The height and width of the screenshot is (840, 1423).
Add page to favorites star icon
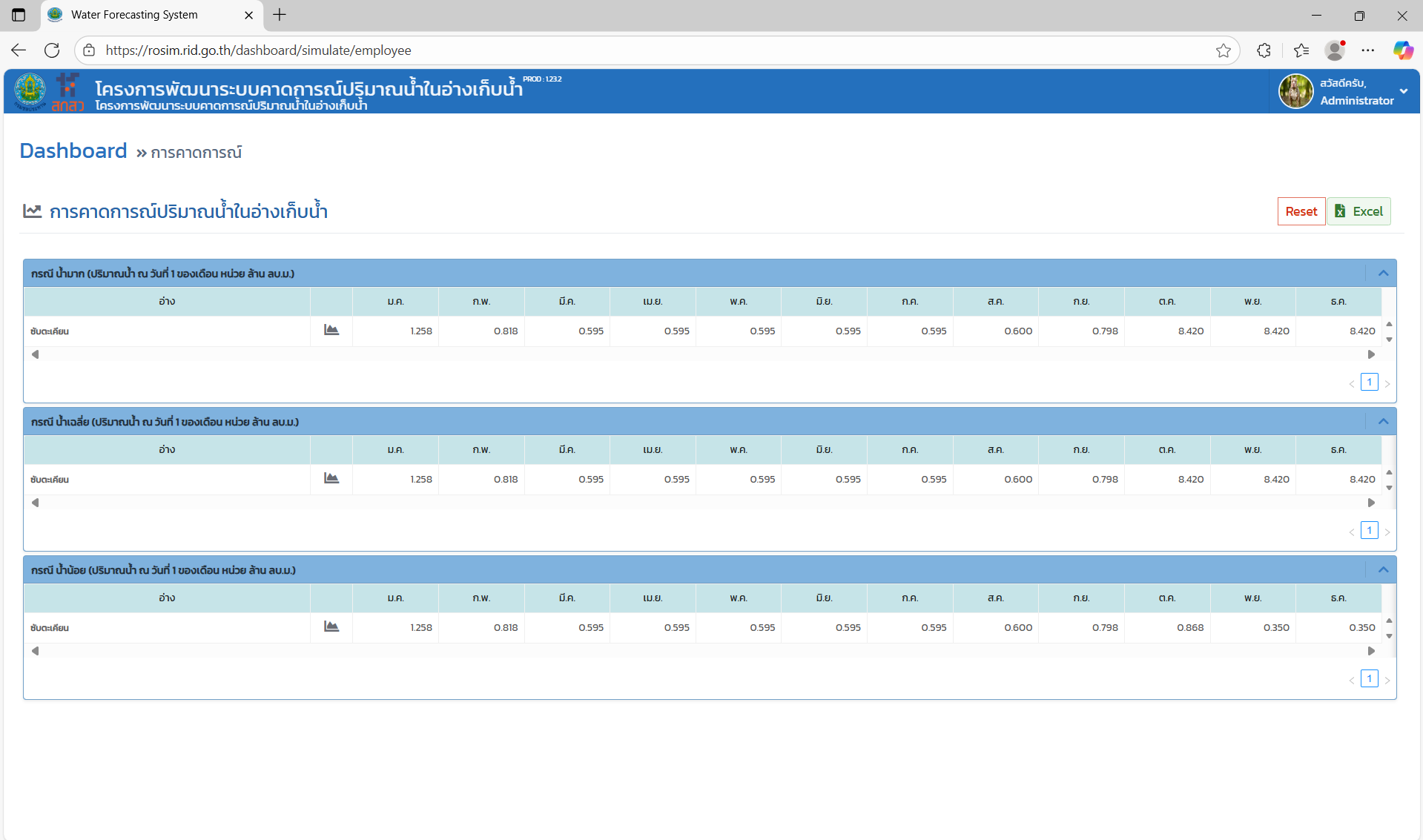[x=1224, y=50]
